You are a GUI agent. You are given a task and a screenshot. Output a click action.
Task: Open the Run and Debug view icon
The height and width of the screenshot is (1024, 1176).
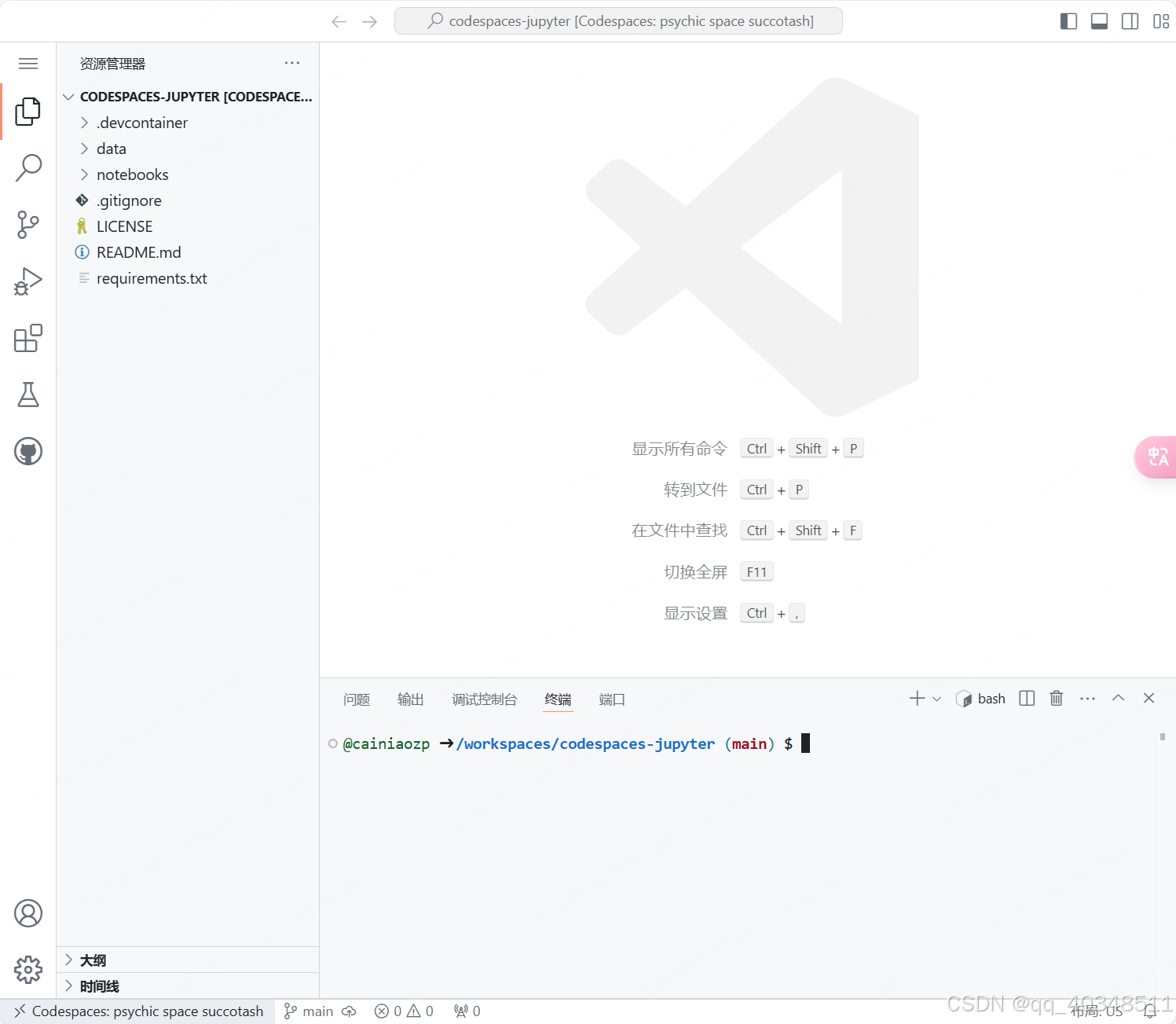tap(28, 281)
